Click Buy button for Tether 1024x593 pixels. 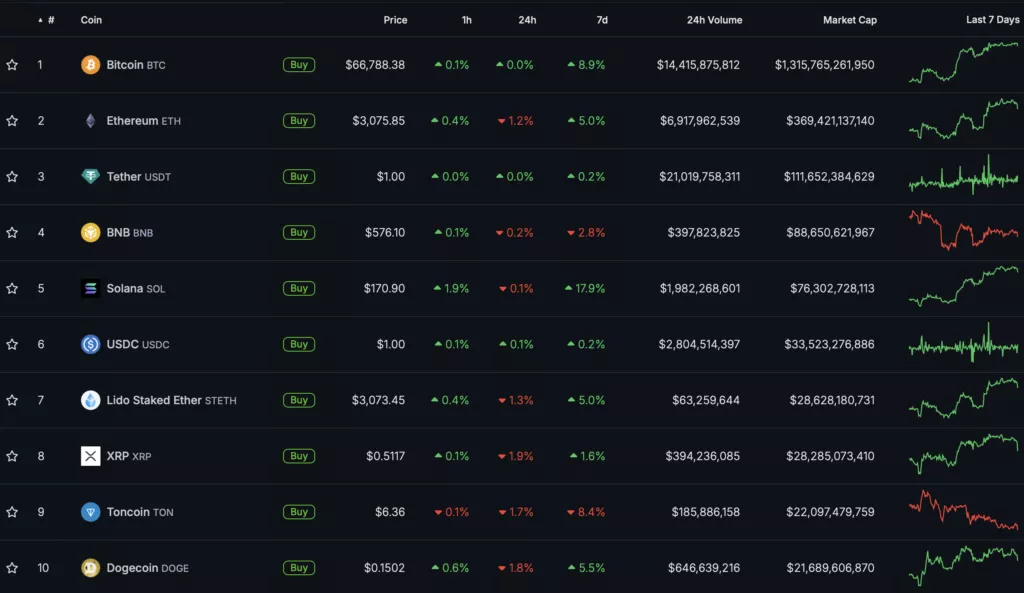299,176
